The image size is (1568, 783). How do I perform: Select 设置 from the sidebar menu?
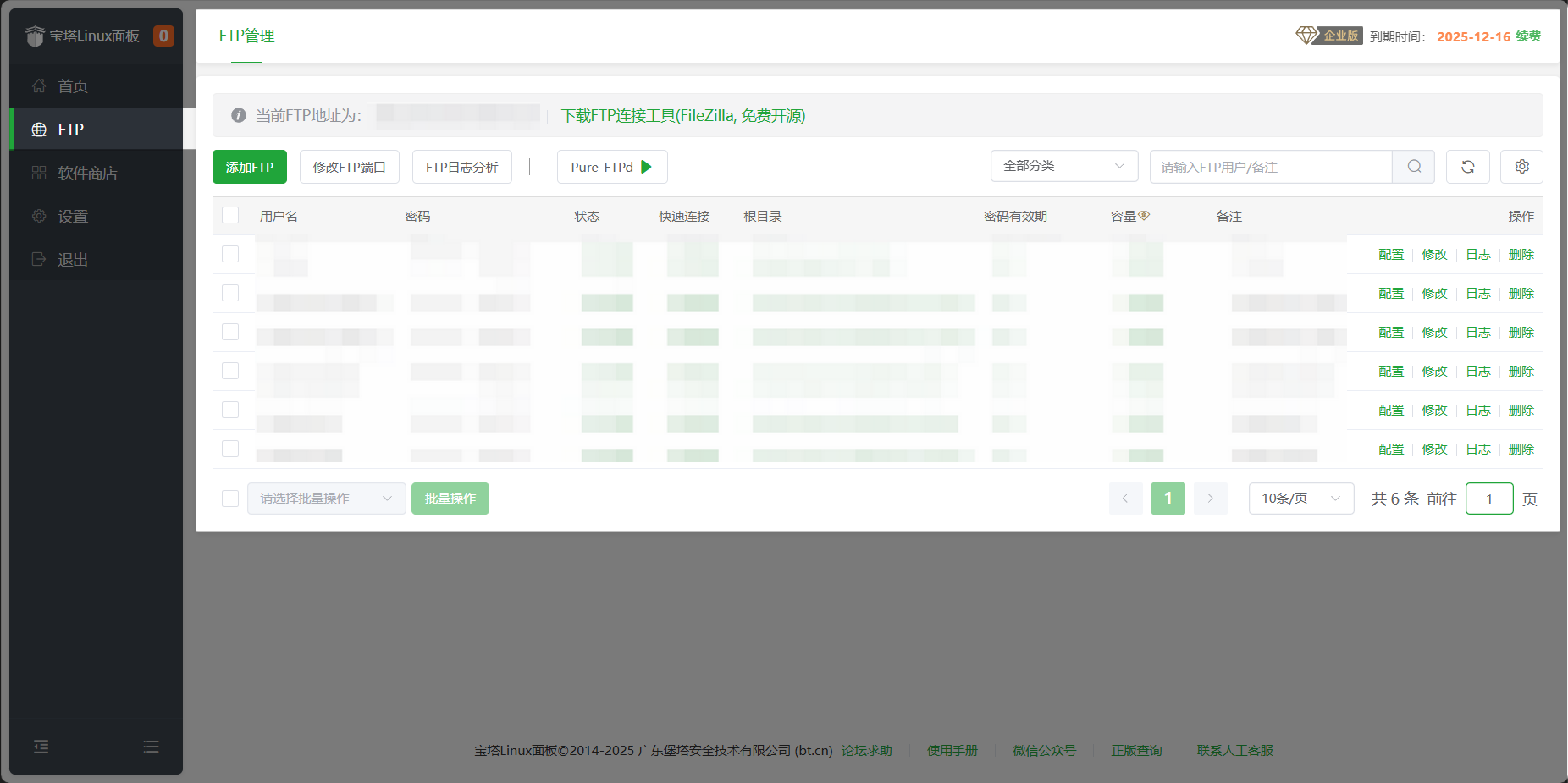tap(73, 216)
